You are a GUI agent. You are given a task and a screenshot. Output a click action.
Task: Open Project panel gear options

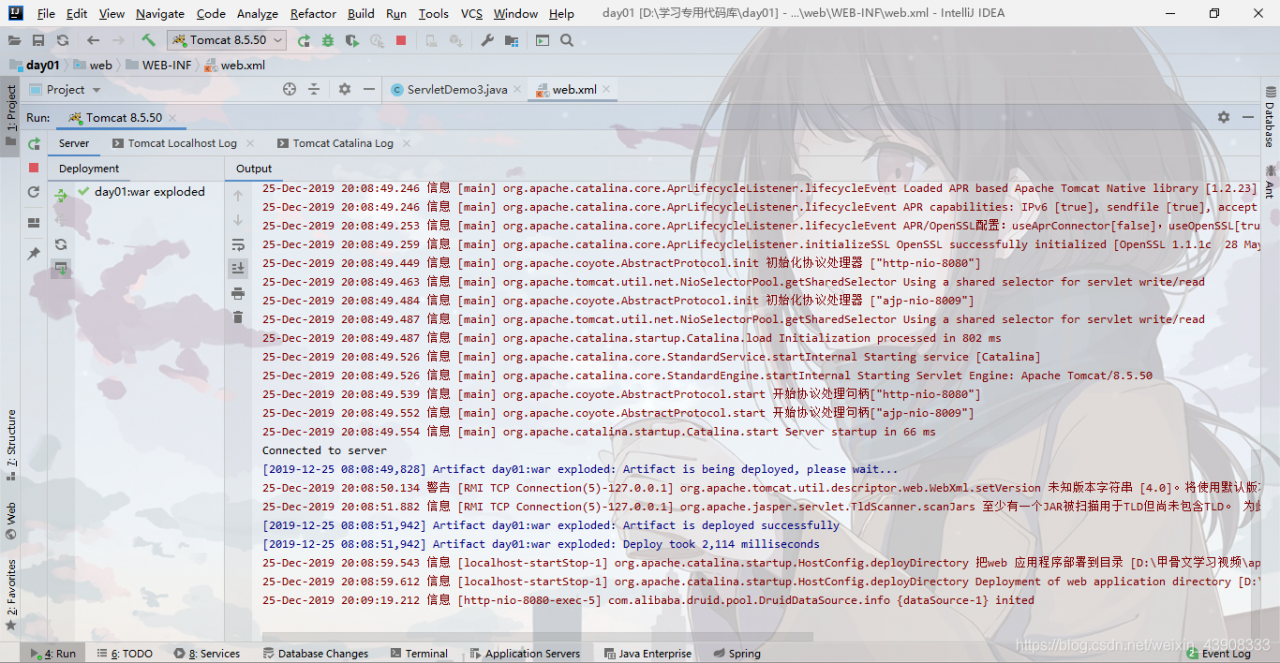point(344,89)
